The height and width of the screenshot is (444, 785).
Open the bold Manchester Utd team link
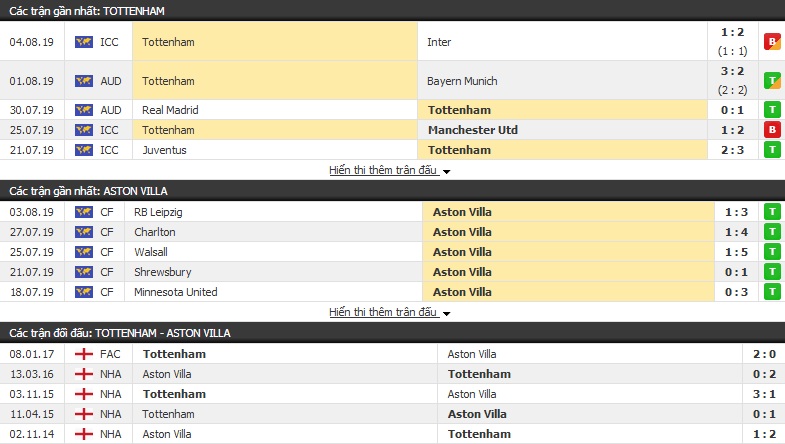coord(473,130)
